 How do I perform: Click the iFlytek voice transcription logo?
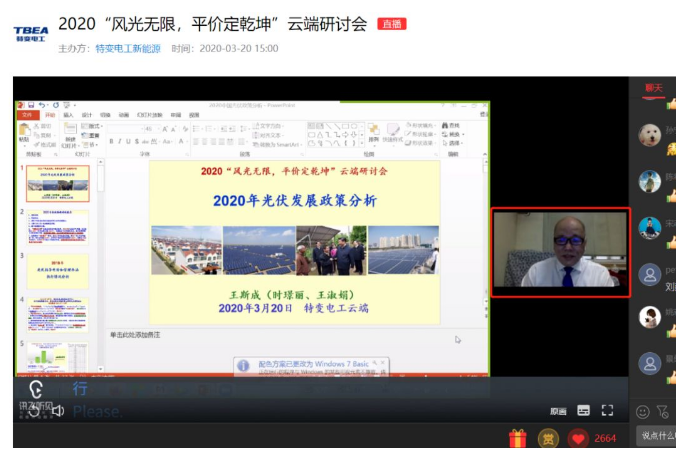[x=36, y=393]
